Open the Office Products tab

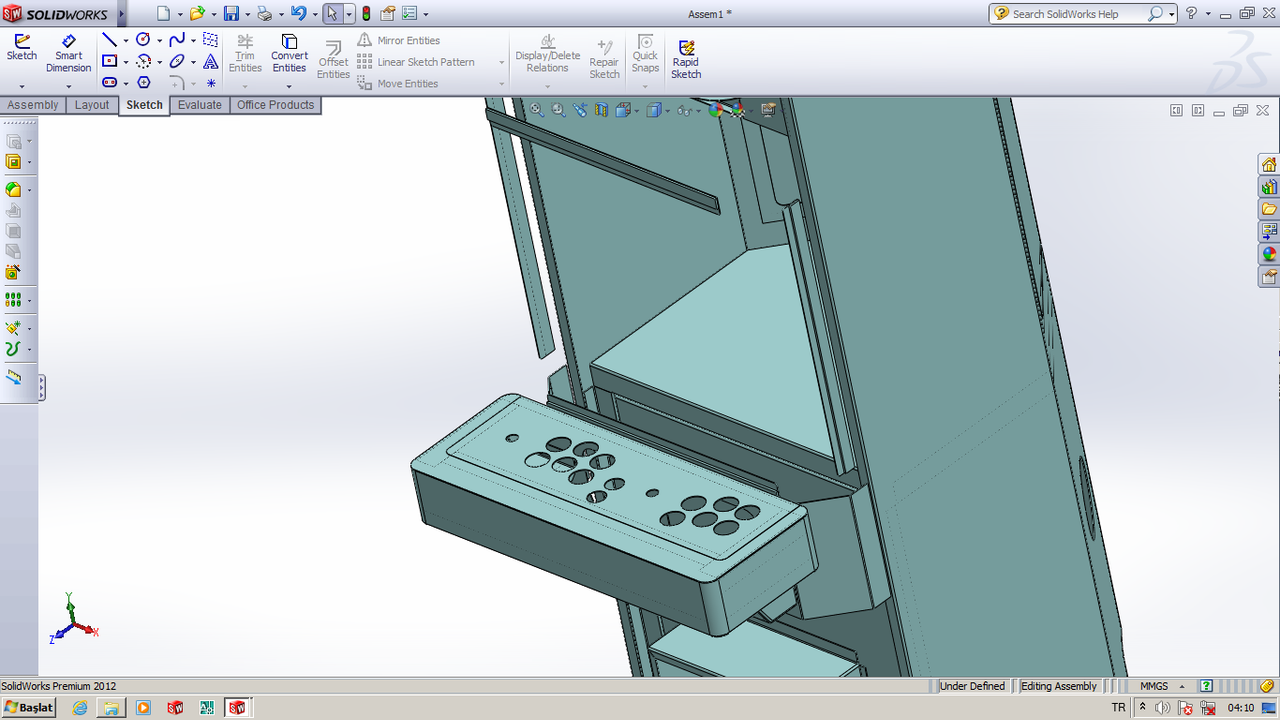click(x=275, y=105)
